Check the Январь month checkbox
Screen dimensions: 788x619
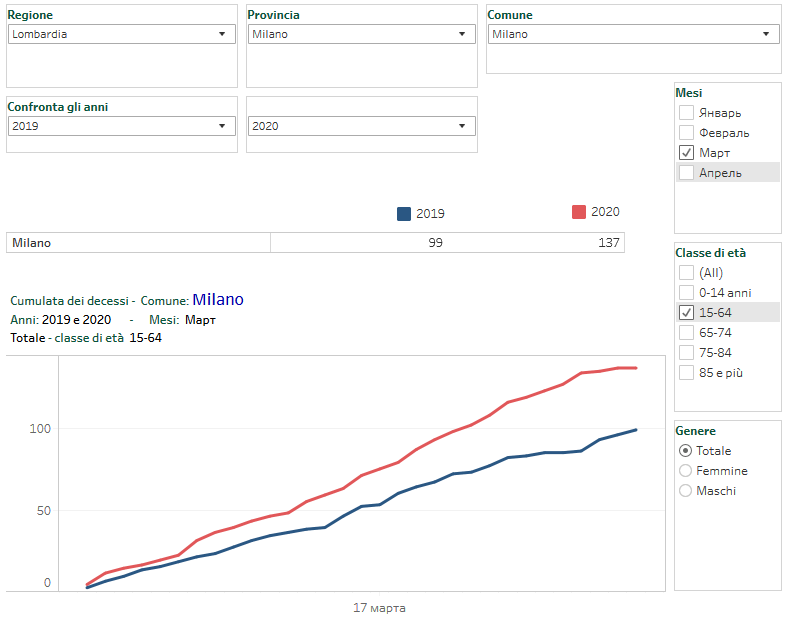(x=686, y=113)
